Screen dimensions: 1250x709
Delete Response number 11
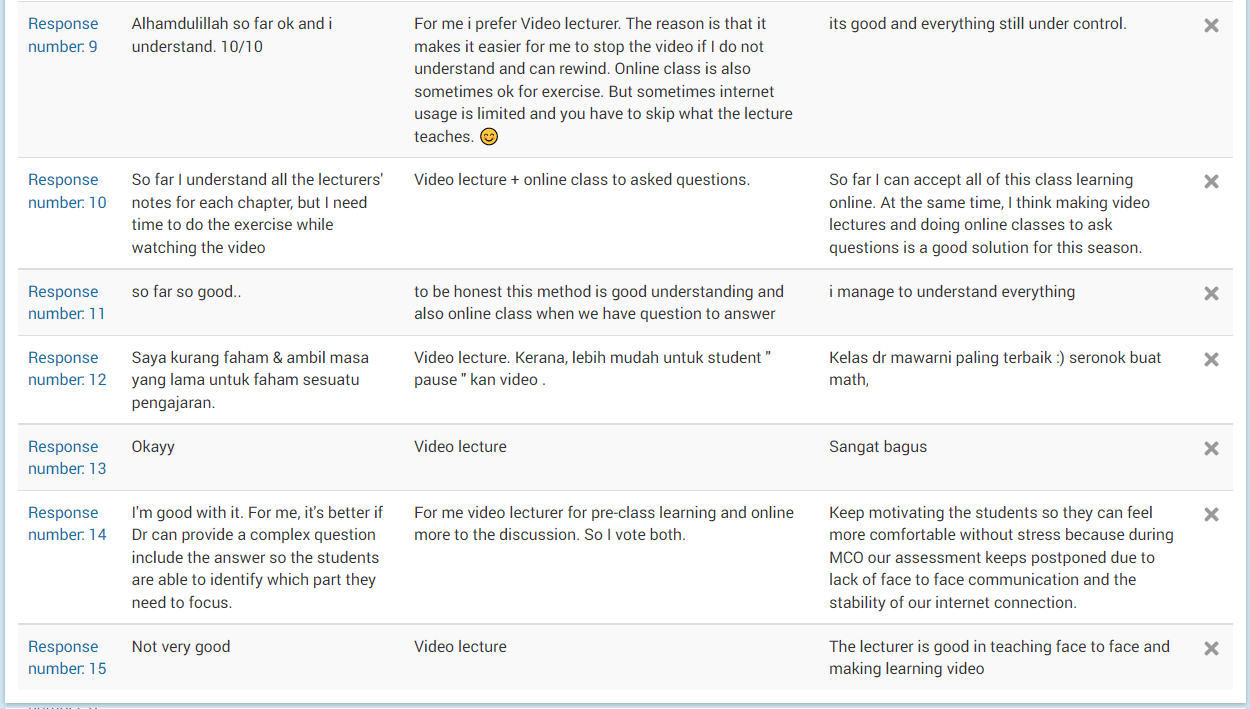pos(1211,293)
